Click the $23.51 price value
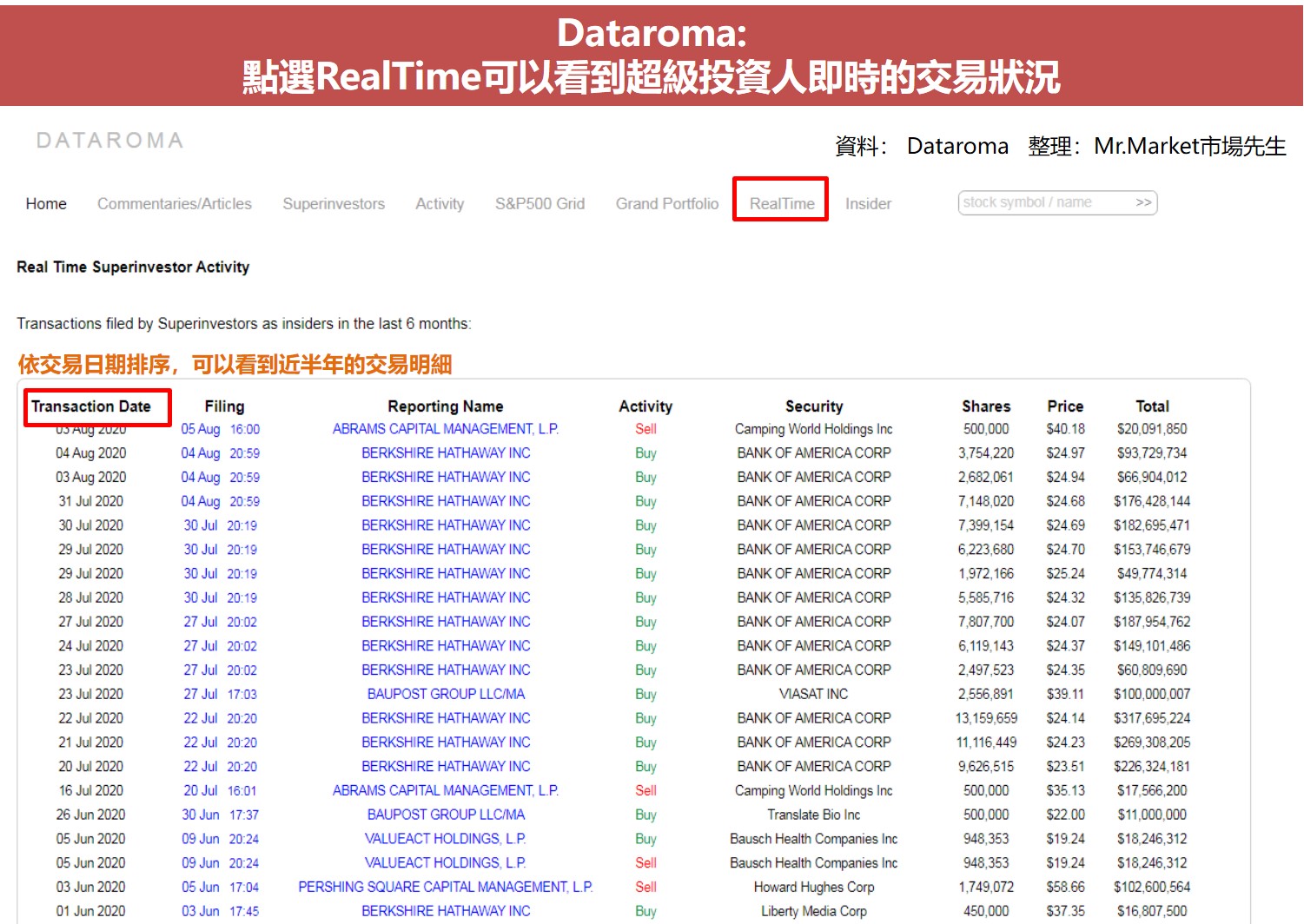This screenshot has width=1304, height=924. point(1065,767)
